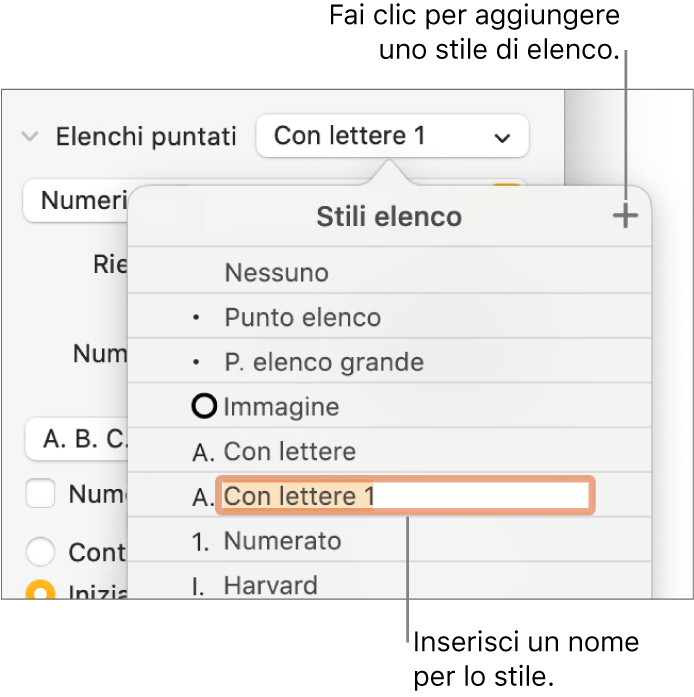Viewport: 694px width, 697px height.
Task: Click the Elenchi puntati label
Action: tap(146, 136)
